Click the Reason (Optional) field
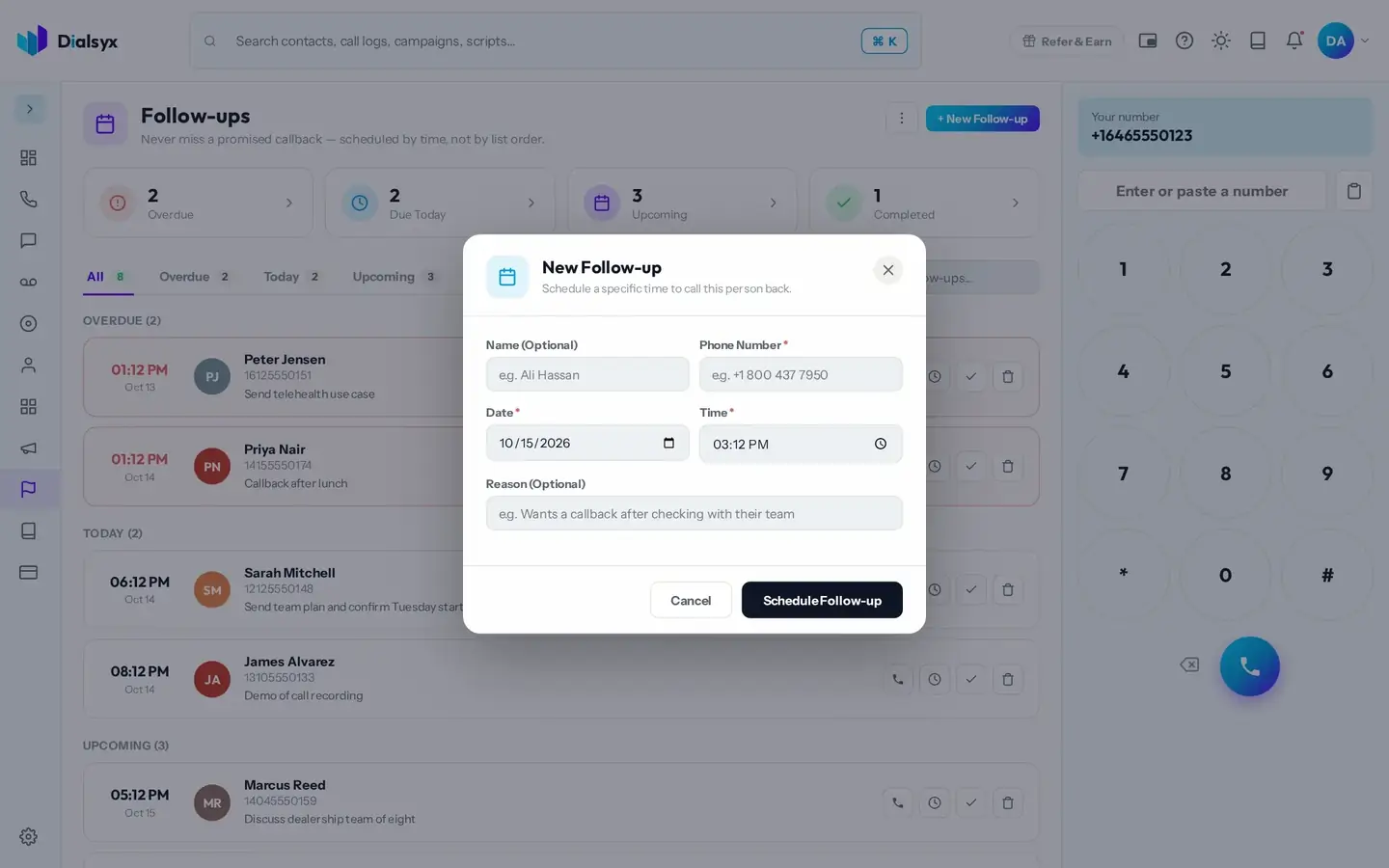The image size is (1389, 868). click(694, 513)
